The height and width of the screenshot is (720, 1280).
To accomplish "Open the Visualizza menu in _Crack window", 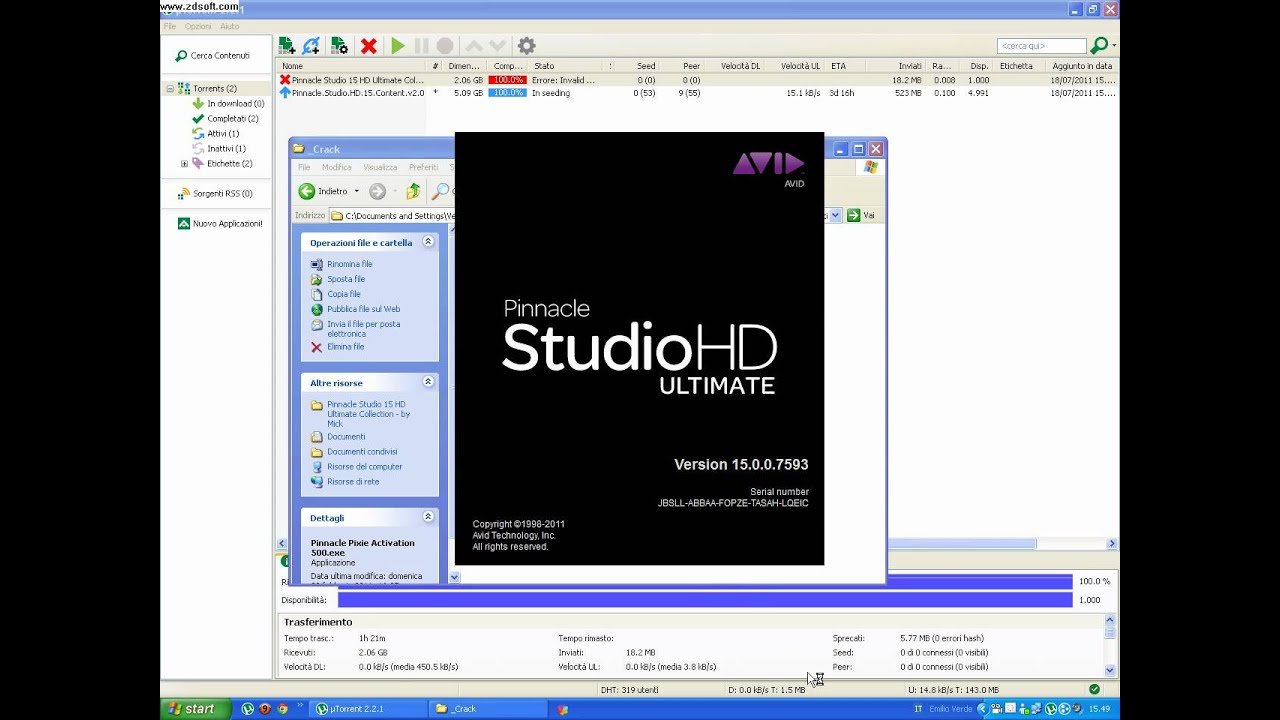I will click(x=380, y=168).
